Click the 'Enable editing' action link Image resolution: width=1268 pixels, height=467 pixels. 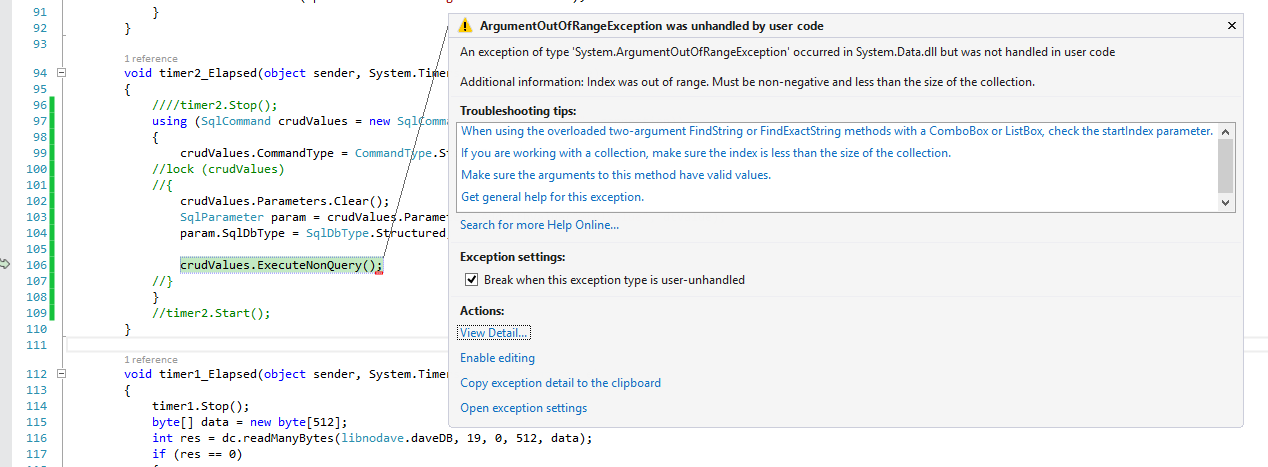(497, 358)
